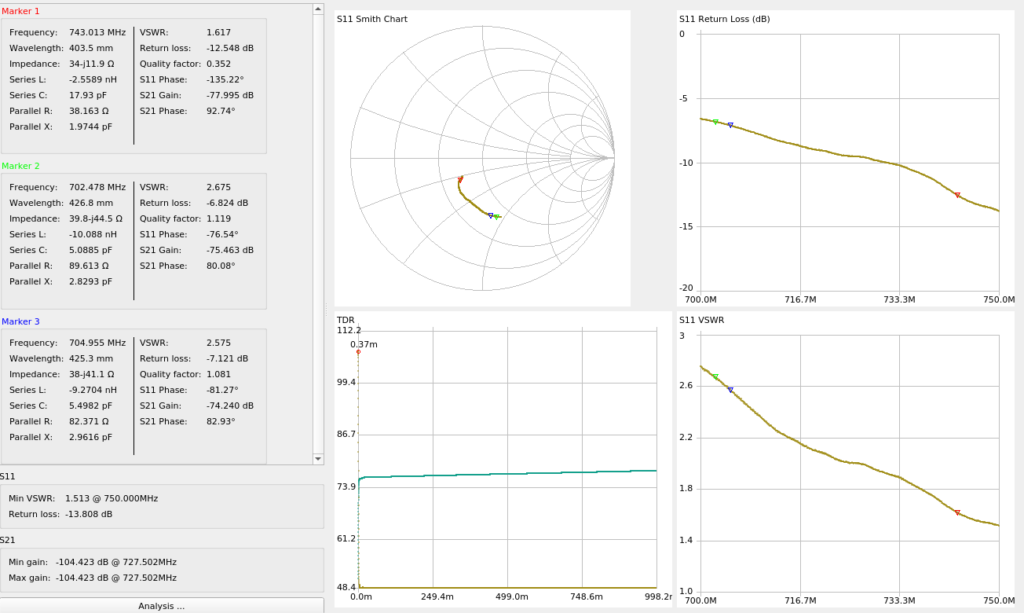This screenshot has width=1024, height=613.
Task: Click impedance value 34-j11.9 Ω
Action: 91,64
